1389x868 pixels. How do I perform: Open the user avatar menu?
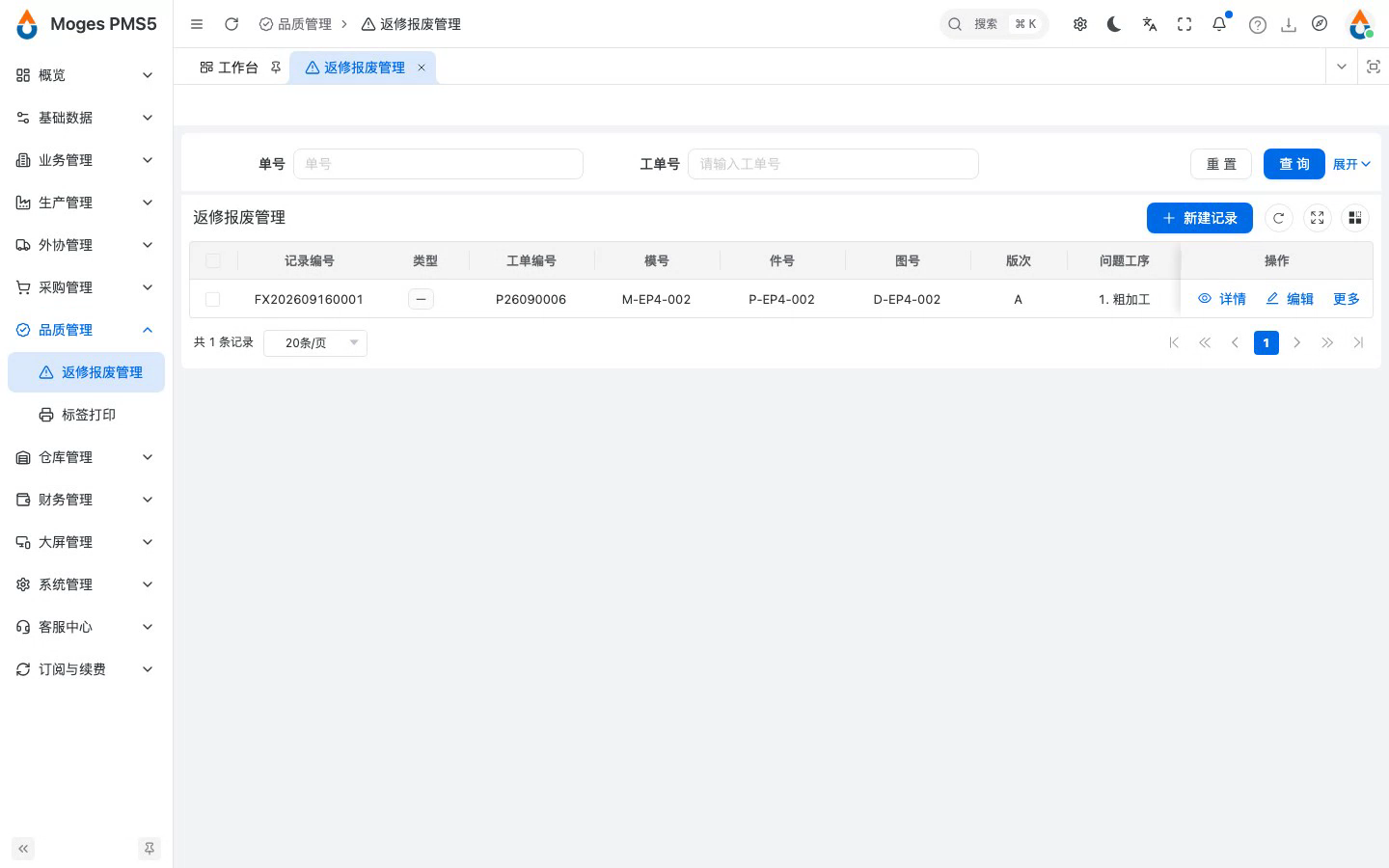[1360, 24]
